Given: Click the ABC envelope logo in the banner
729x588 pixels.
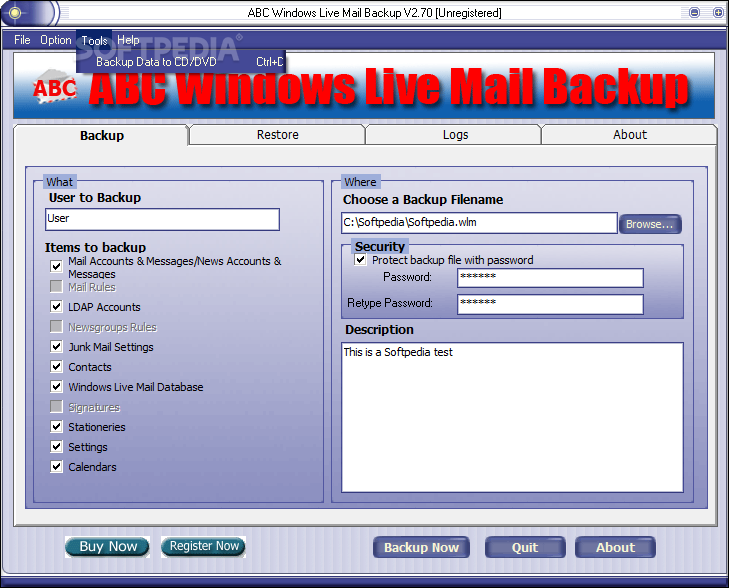Looking at the screenshot, I should (x=54, y=87).
